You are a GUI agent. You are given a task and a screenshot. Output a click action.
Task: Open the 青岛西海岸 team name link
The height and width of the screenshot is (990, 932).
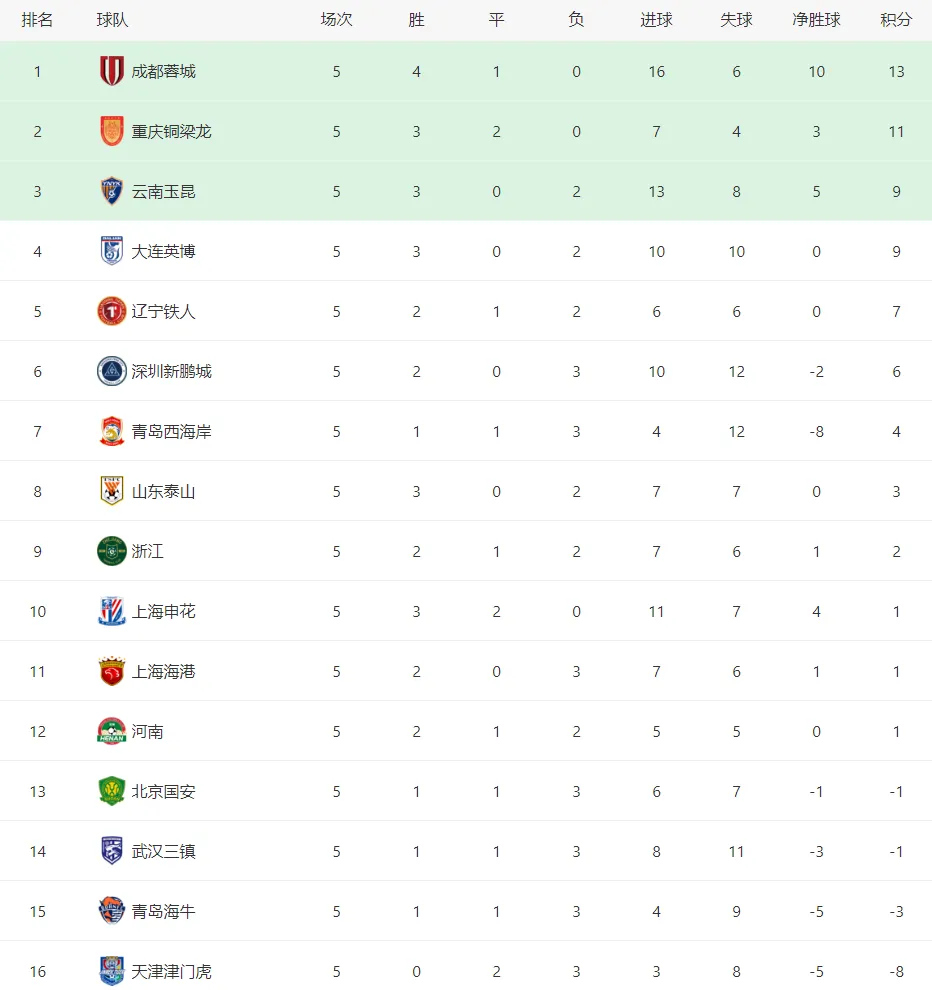[171, 431]
